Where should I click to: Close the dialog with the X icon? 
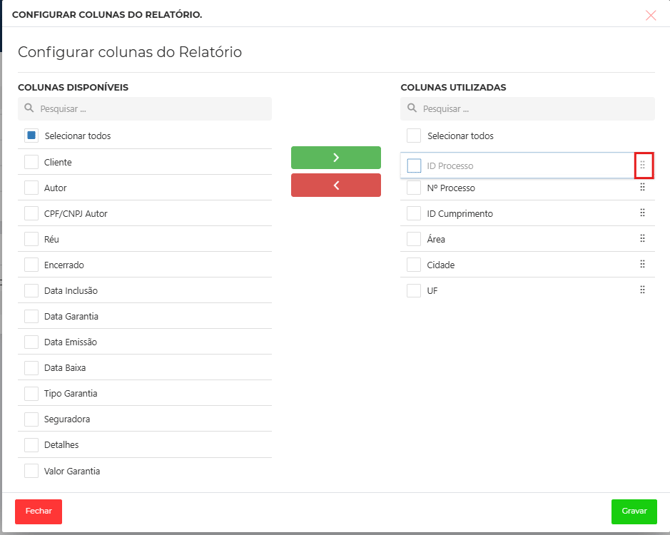point(651,15)
